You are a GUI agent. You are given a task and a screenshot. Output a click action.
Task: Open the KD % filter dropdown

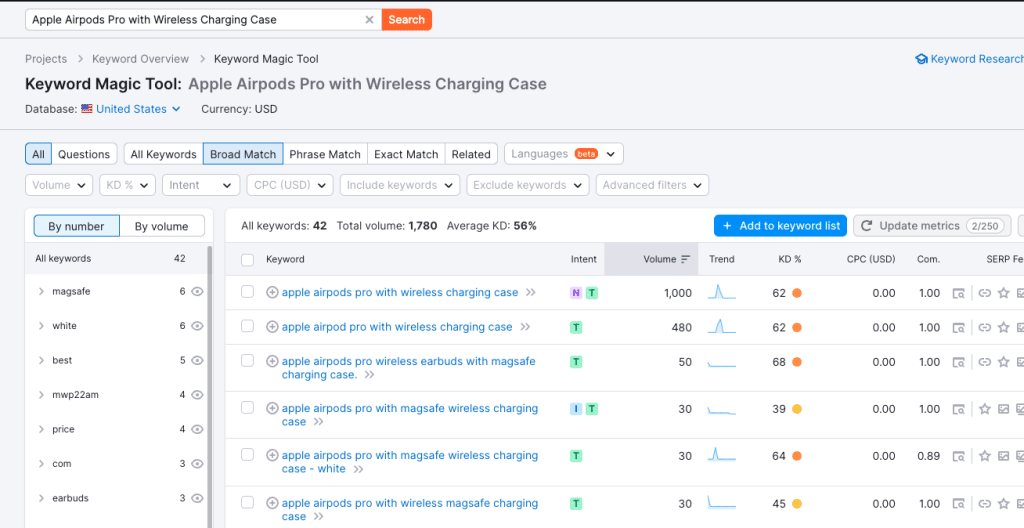[x=127, y=186]
